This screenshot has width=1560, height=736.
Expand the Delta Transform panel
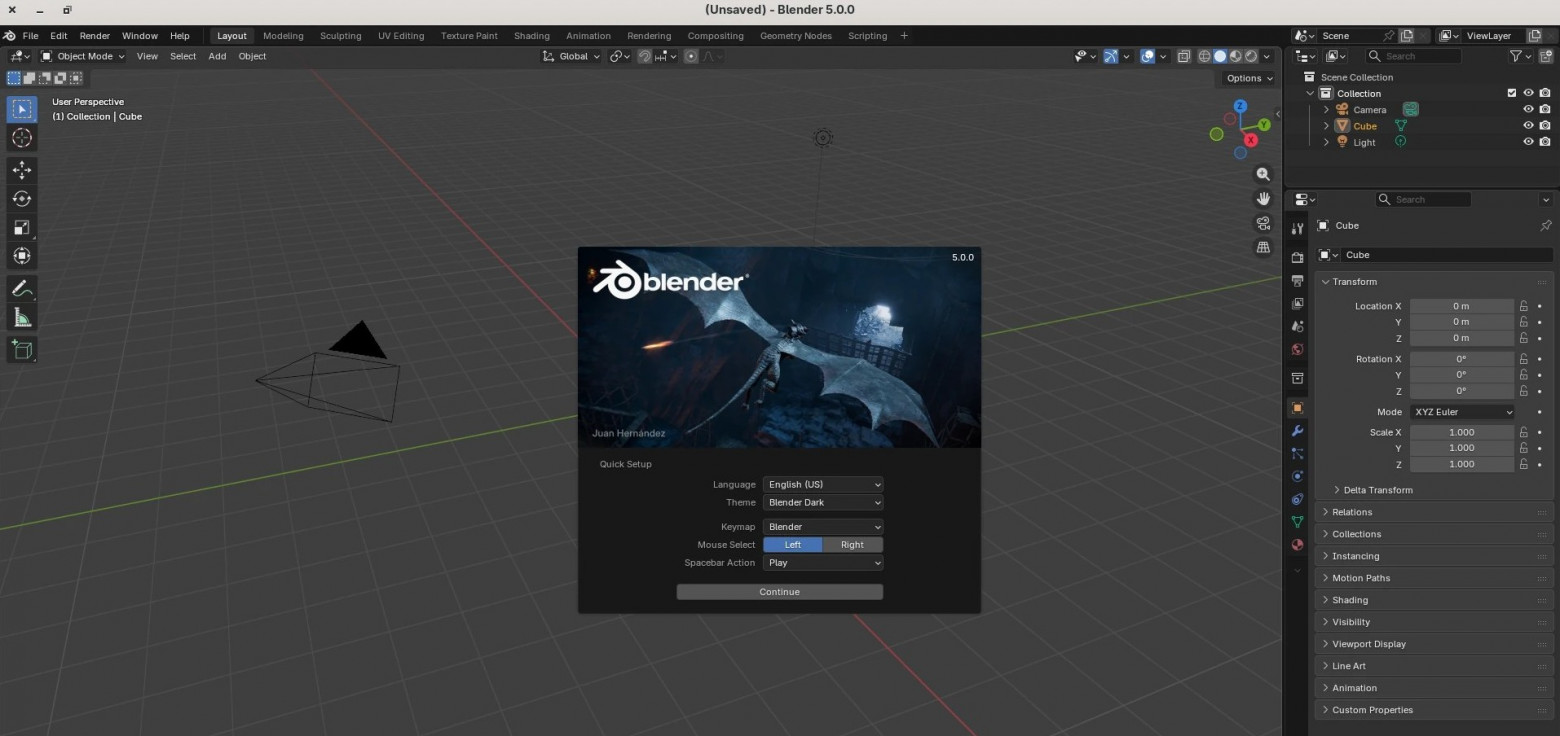(1377, 490)
